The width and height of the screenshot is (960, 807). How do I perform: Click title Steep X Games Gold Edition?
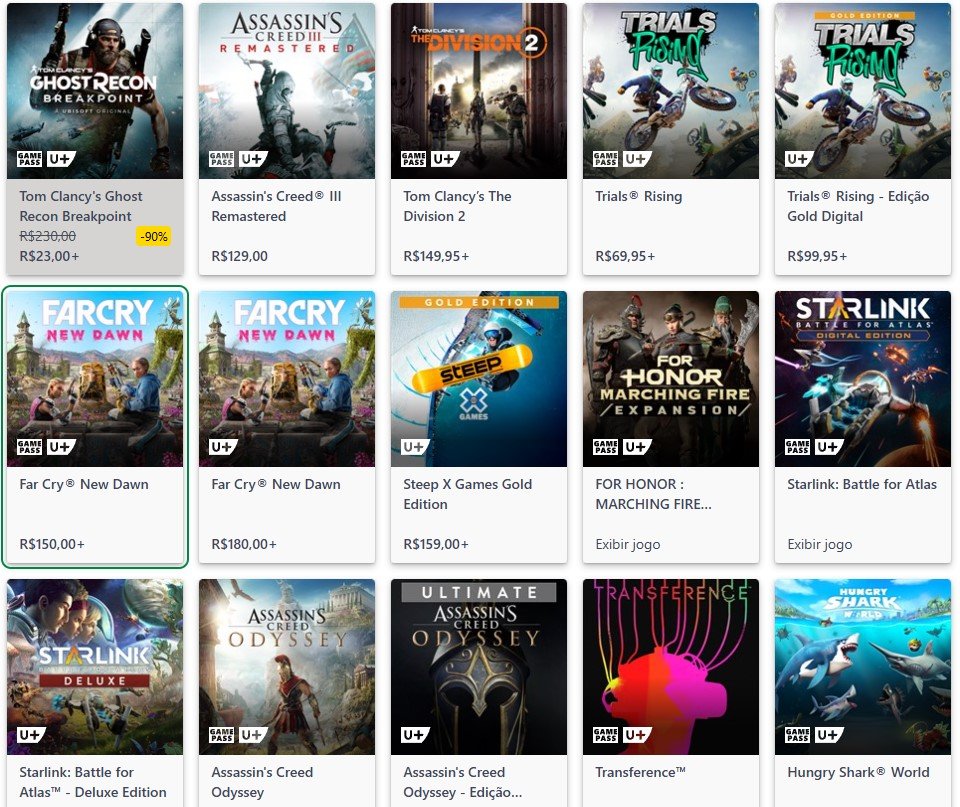(x=468, y=494)
